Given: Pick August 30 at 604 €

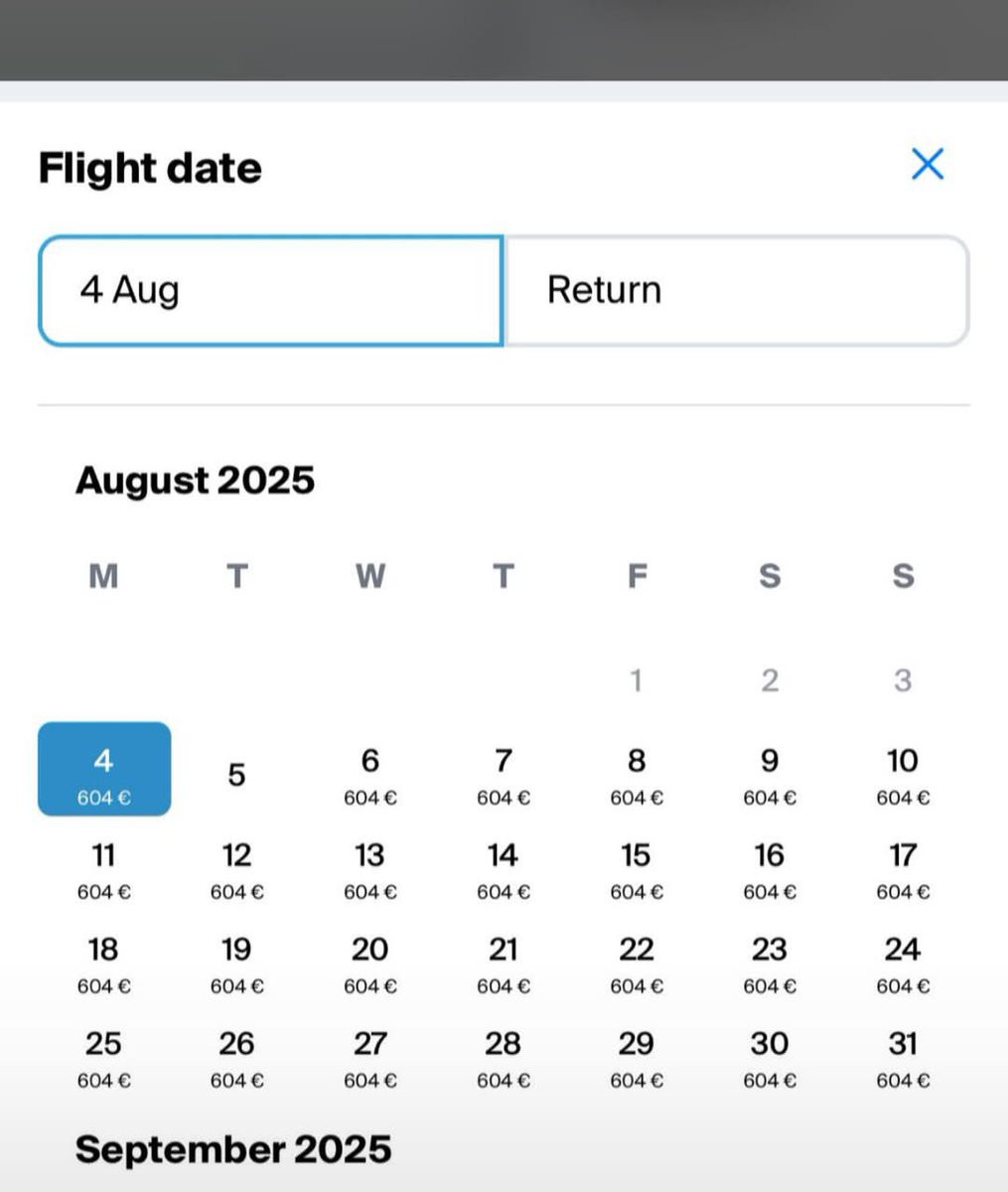Looking at the screenshot, I should (x=770, y=1059).
